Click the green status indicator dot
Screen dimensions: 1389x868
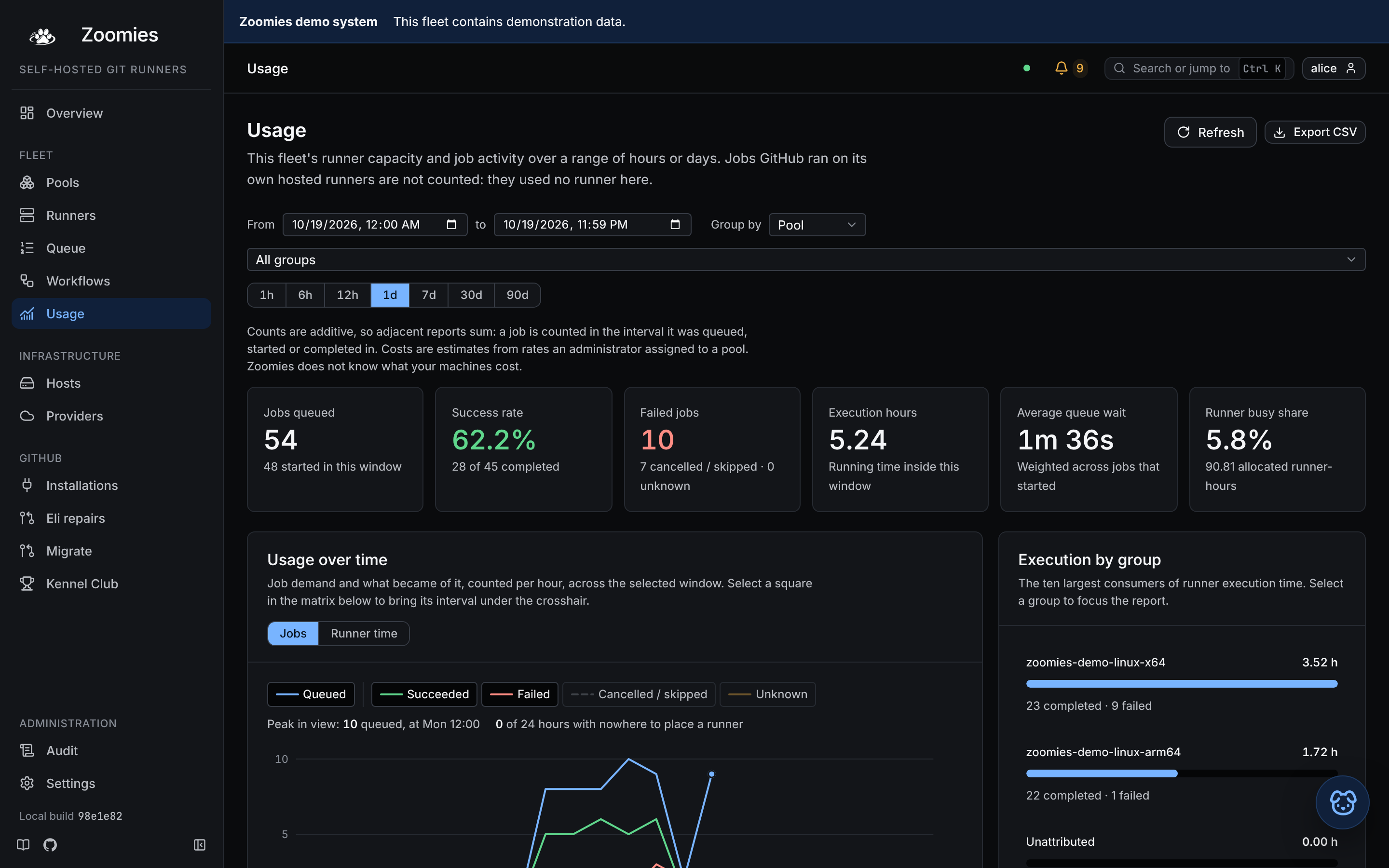coord(1026,68)
